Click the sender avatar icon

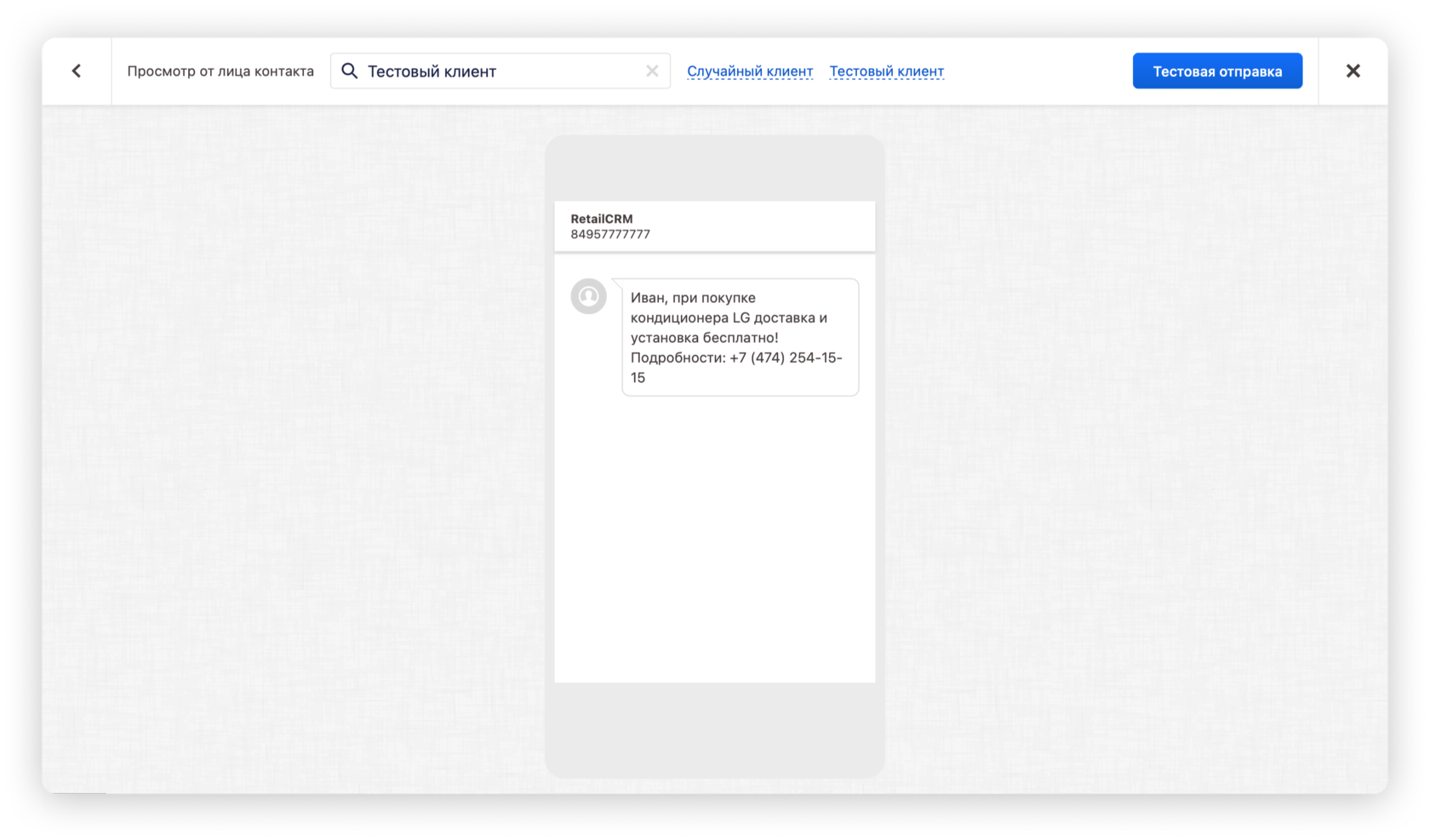coord(588,296)
